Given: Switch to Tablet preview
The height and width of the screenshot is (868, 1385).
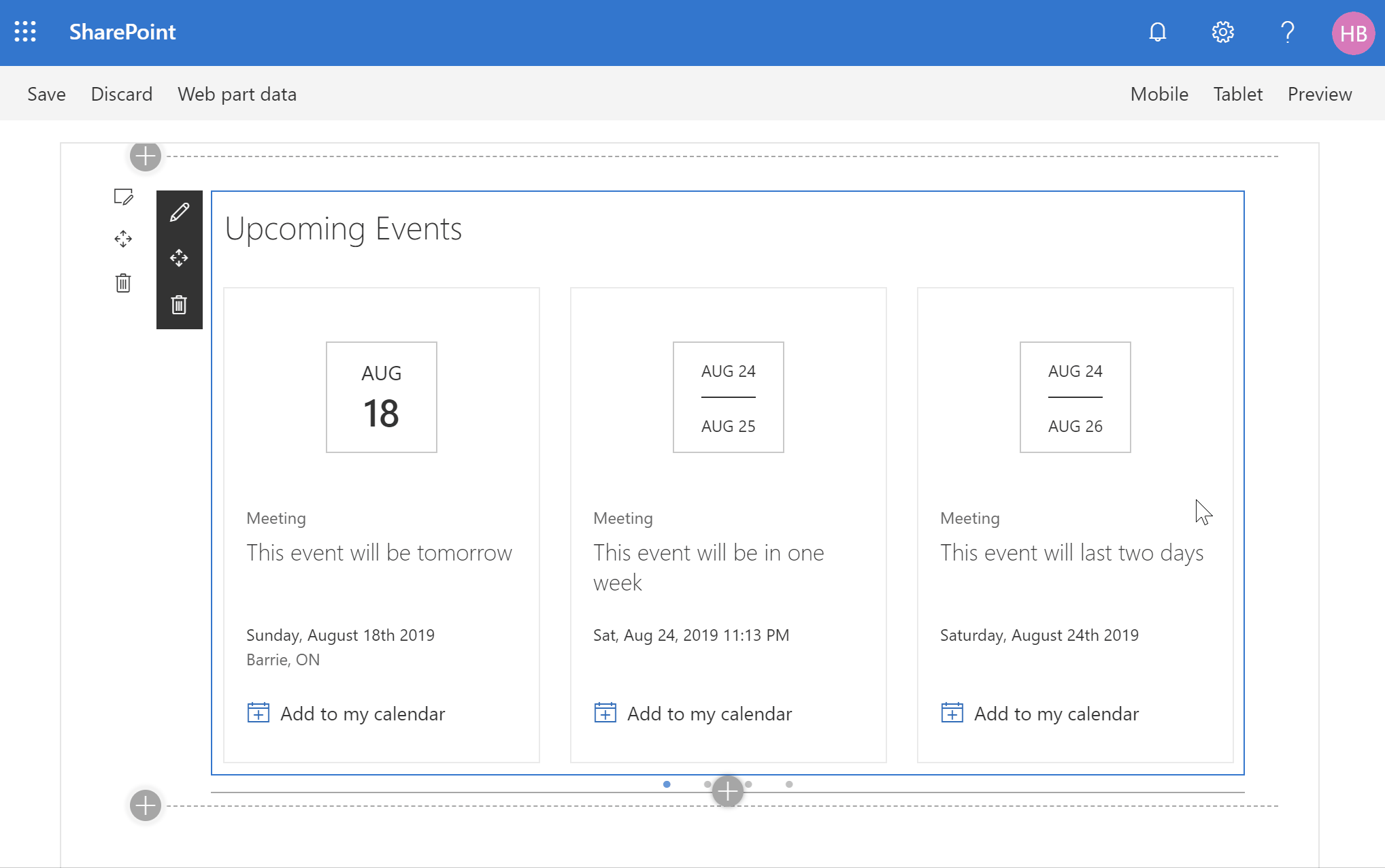Looking at the screenshot, I should [x=1237, y=94].
